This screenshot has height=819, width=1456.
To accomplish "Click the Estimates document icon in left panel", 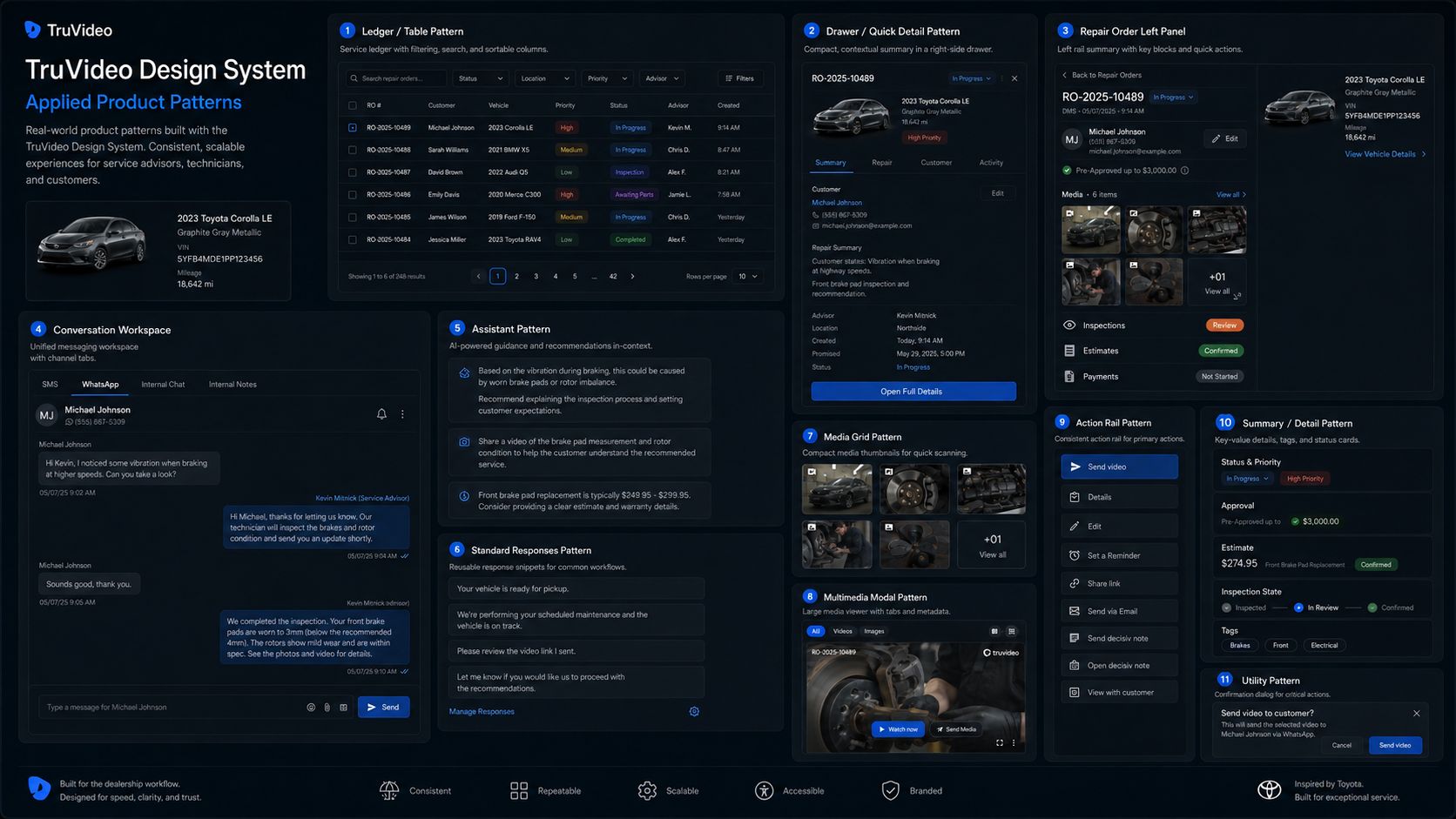I will pyautogui.click(x=1069, y=351).
